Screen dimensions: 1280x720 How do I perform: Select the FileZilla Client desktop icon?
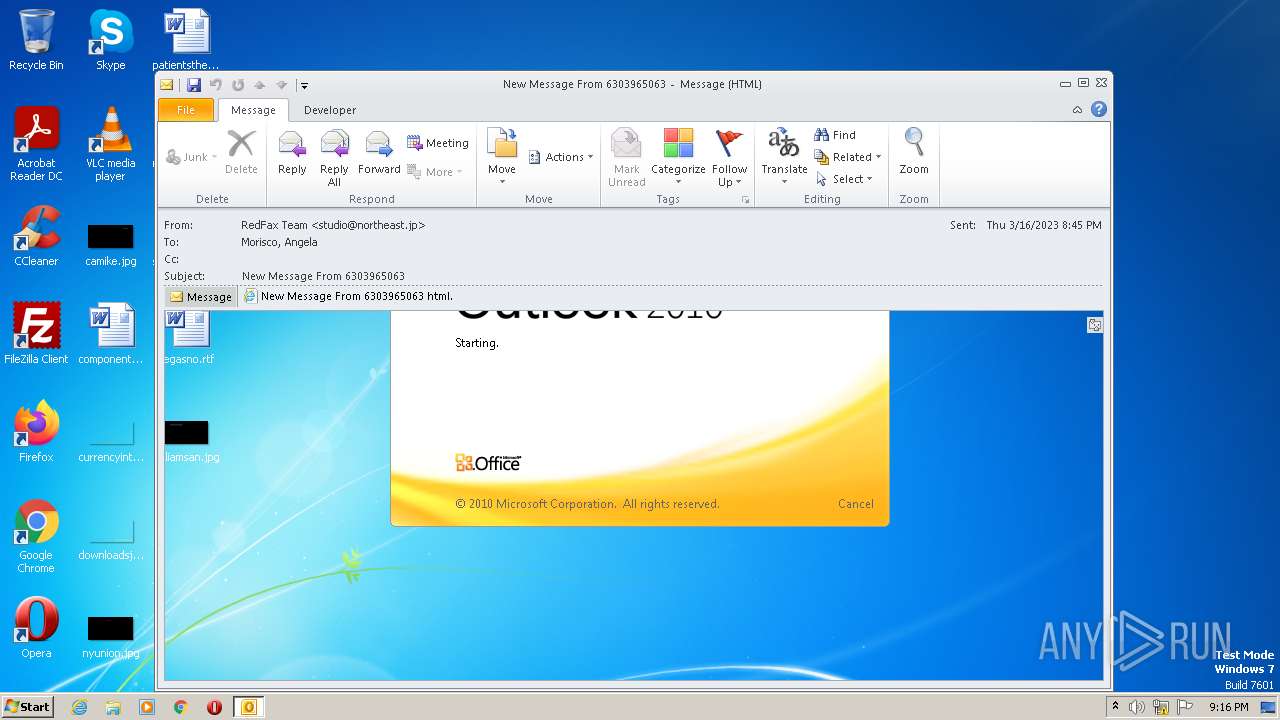36,334
